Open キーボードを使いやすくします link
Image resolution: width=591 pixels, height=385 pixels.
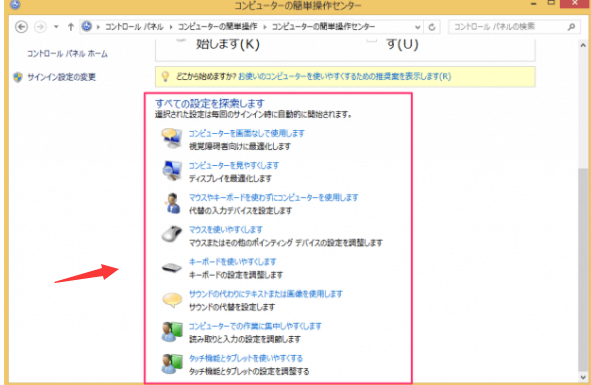[233, 262]
